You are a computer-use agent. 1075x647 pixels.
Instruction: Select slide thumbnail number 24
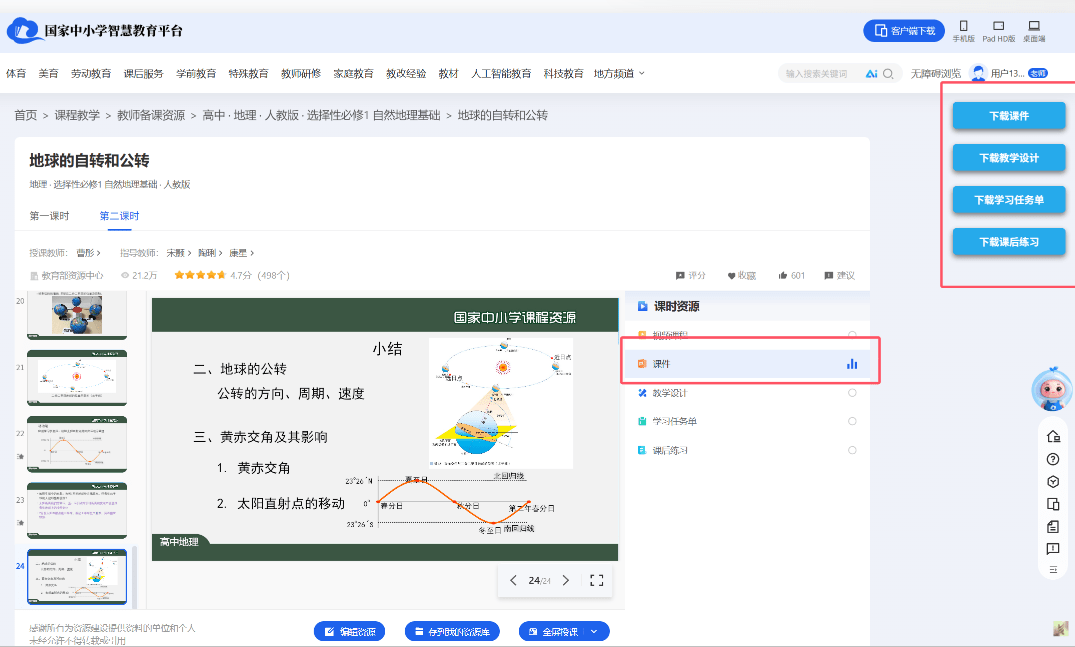click(x=77, y=576)
